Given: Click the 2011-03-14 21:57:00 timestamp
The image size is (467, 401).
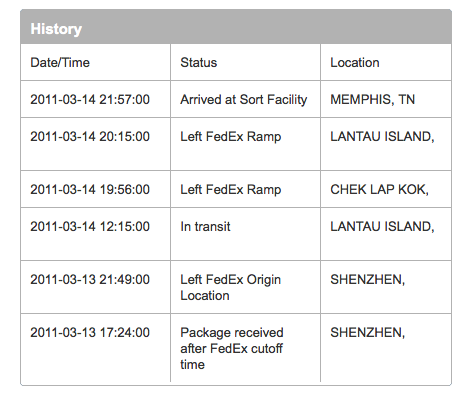Looking at the screenshot, I should tap(90, 99).
